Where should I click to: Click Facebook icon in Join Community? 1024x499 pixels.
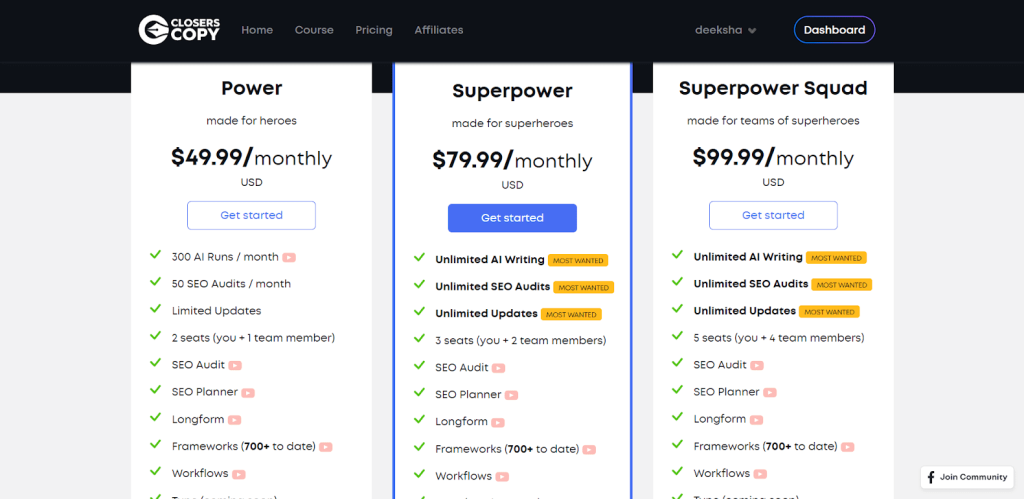(931, 477)
